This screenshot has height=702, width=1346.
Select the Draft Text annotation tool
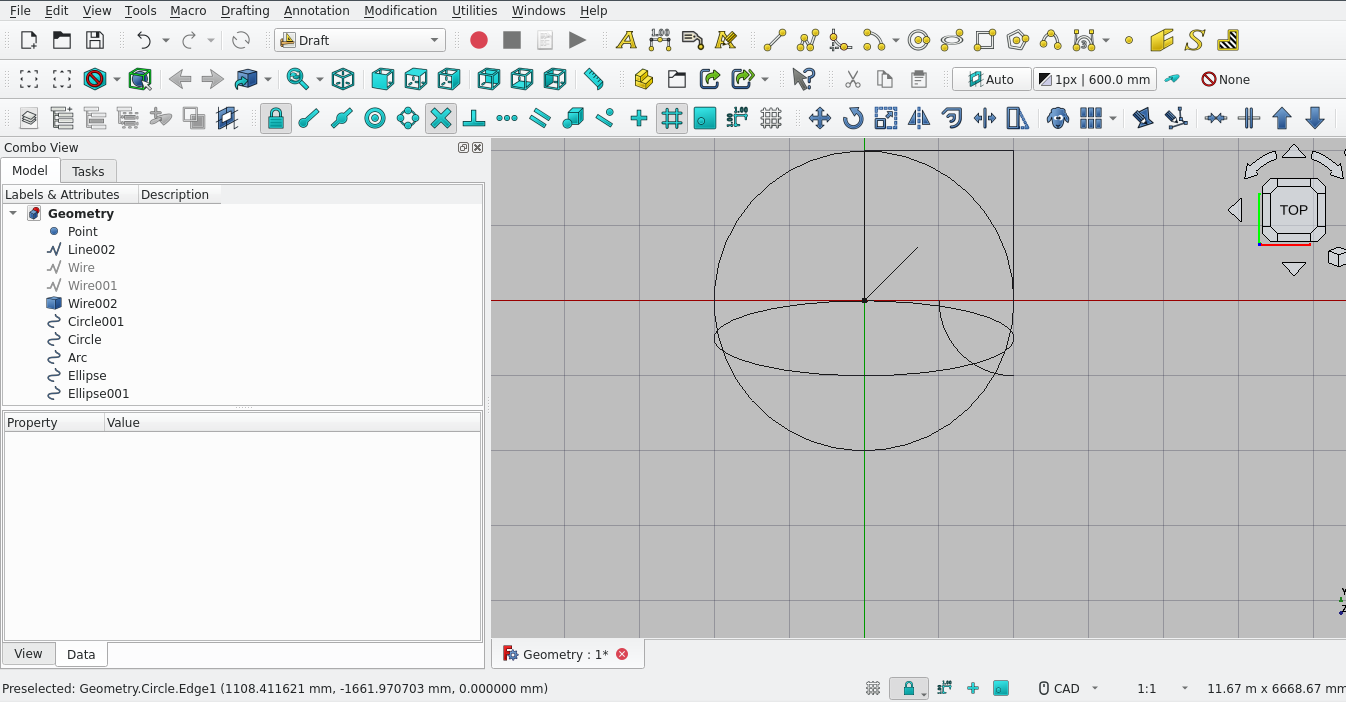626,40
